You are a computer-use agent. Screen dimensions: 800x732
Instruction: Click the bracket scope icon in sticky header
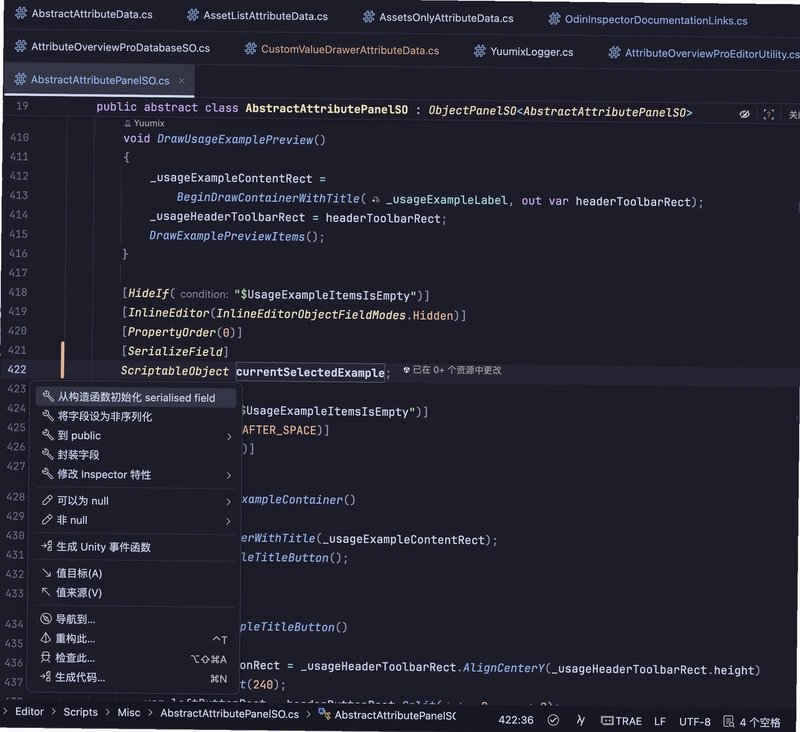[768, 114]
